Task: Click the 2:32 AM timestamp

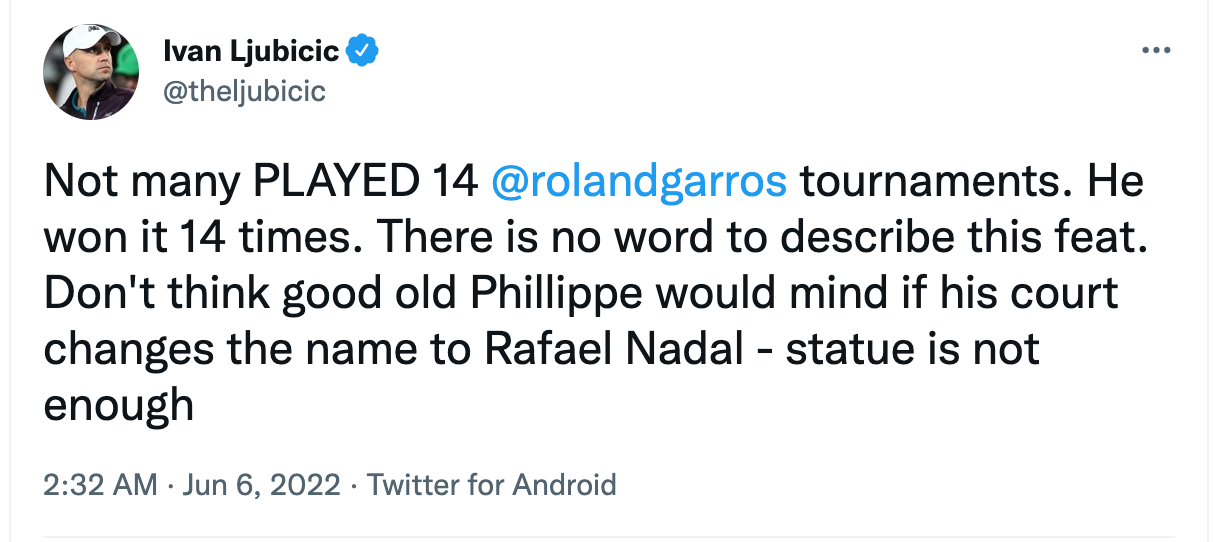Action: (x=101, y=485)
